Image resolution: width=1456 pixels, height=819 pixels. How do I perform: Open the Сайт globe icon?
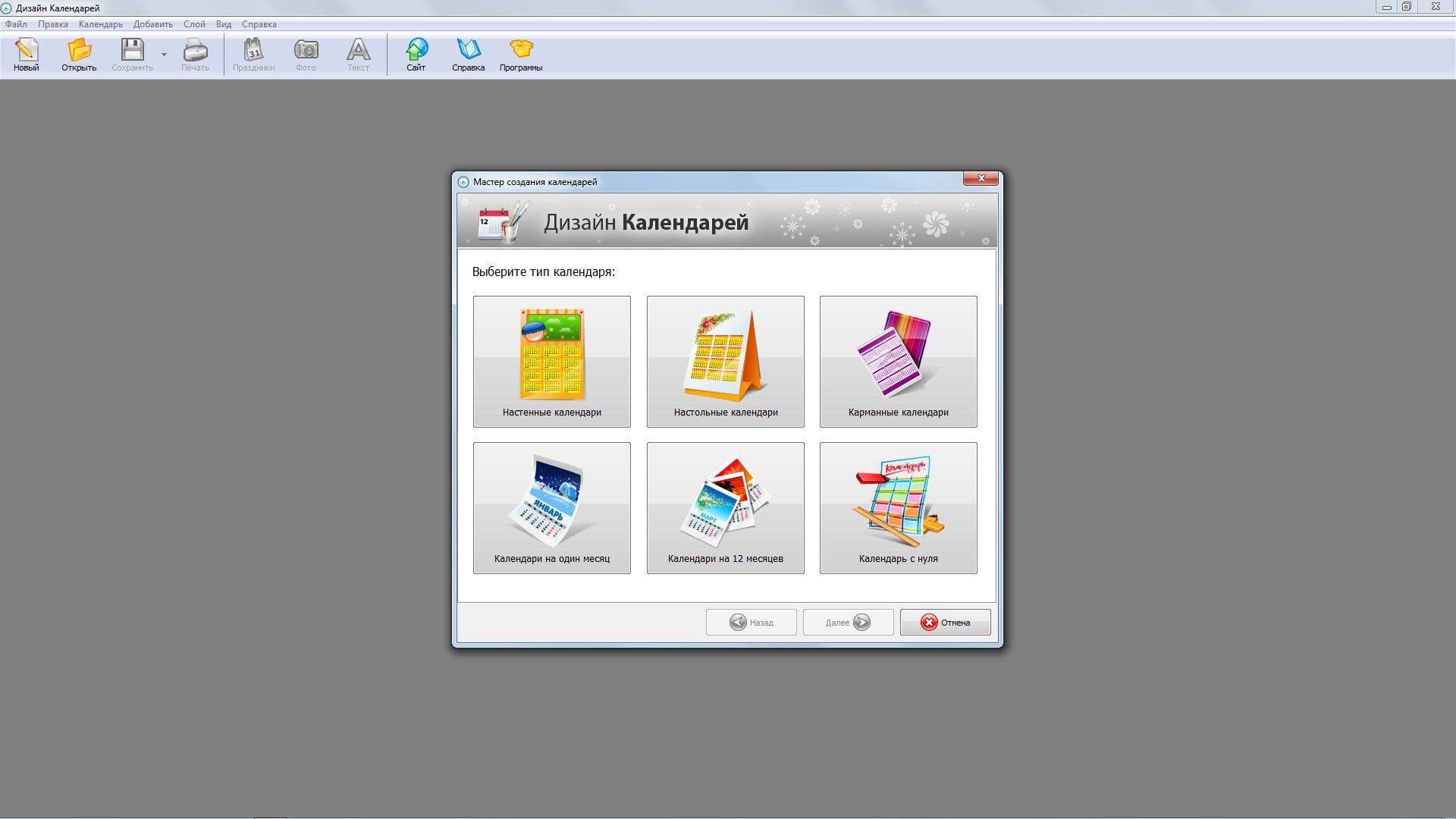[x=416, y=55]
